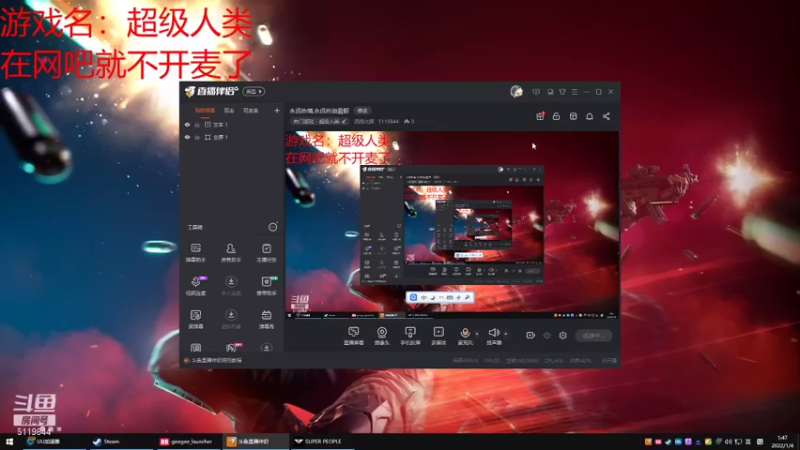800x450 pixels.
Task: Open the room manager assistant tool
Action: coord(231,253)
